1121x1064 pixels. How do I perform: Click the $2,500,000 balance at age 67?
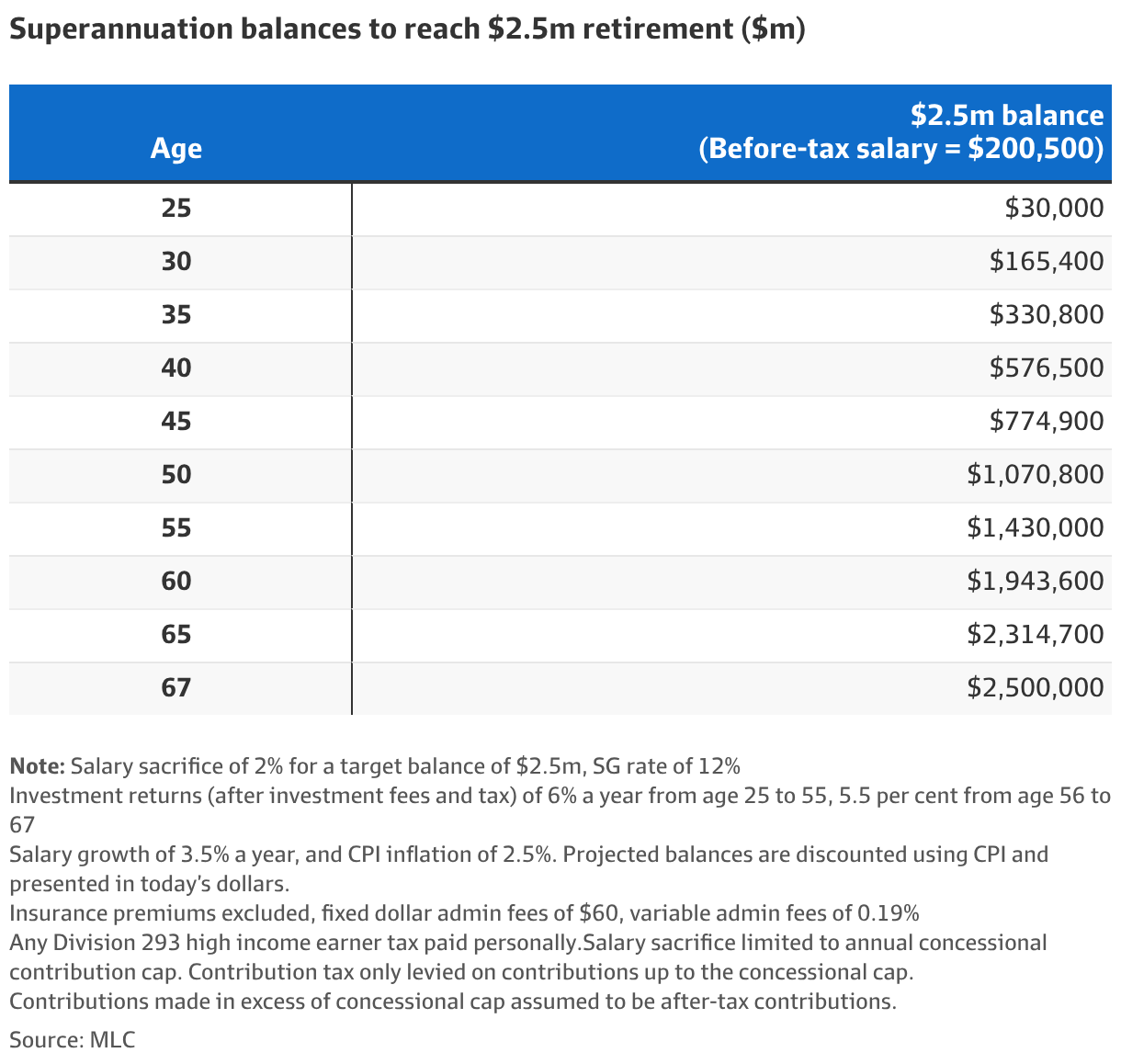click(x=1036, y=688)
